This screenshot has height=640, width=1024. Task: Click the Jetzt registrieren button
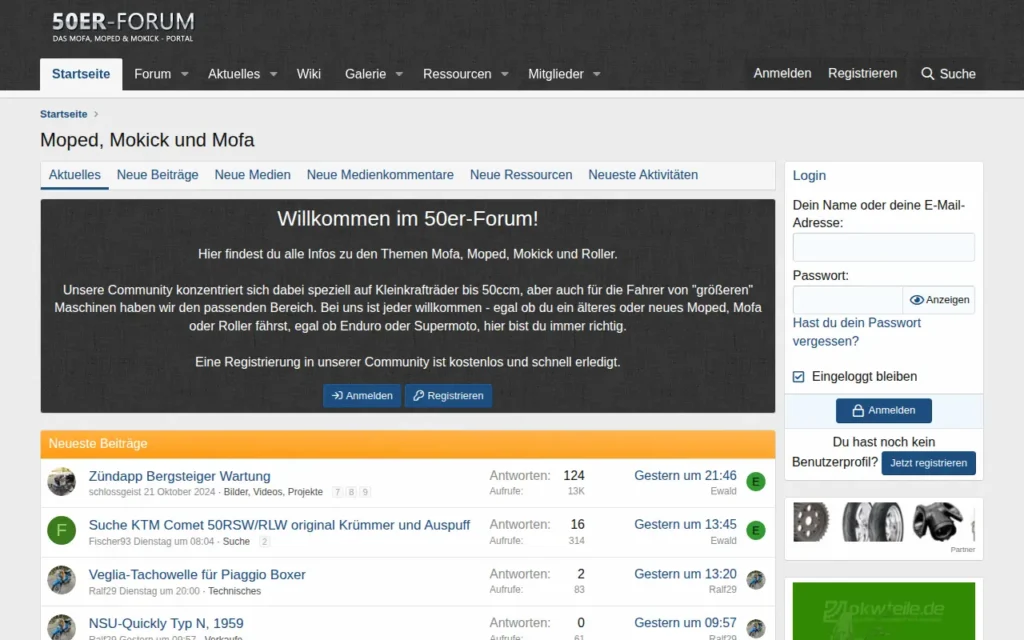[x=928, y=463]
